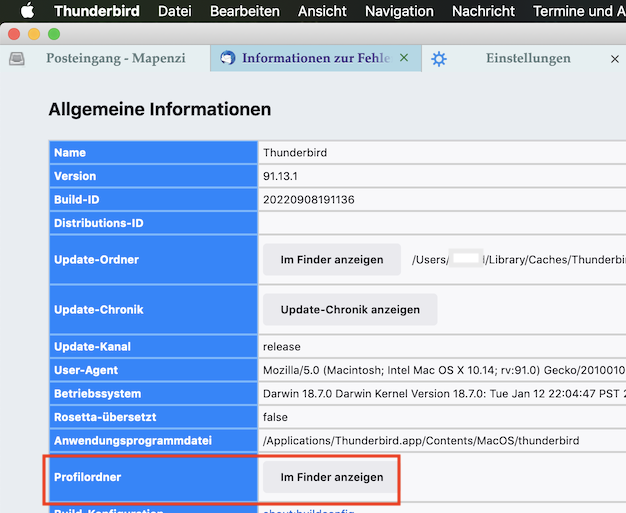The height and width of the screenshot is (513, 626).
Task: Close the Einstellungen tab
Action: [x=615, y=59]
